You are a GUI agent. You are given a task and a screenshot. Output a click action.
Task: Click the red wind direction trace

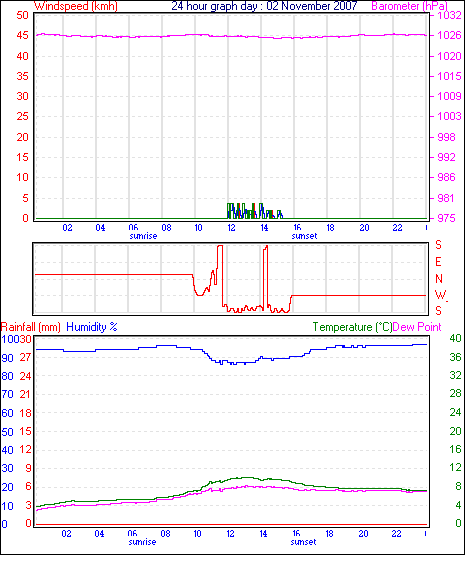coord(230,279)
